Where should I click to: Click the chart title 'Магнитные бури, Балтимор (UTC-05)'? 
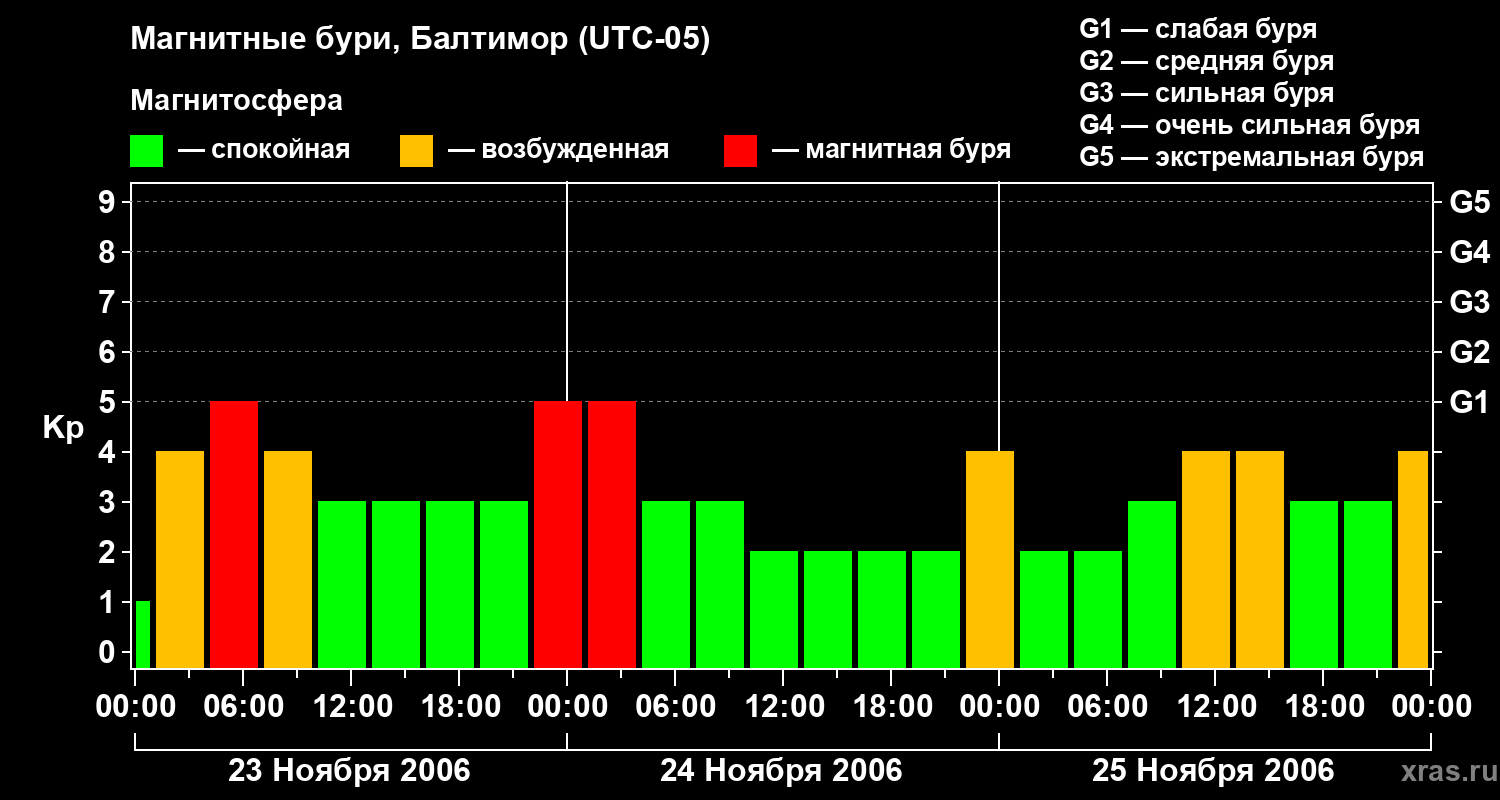point(420,41)
